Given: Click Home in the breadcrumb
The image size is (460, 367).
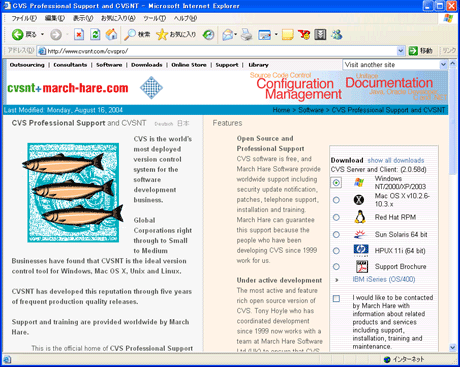Looking at the screenshot, I should click(x=281, y=110).
